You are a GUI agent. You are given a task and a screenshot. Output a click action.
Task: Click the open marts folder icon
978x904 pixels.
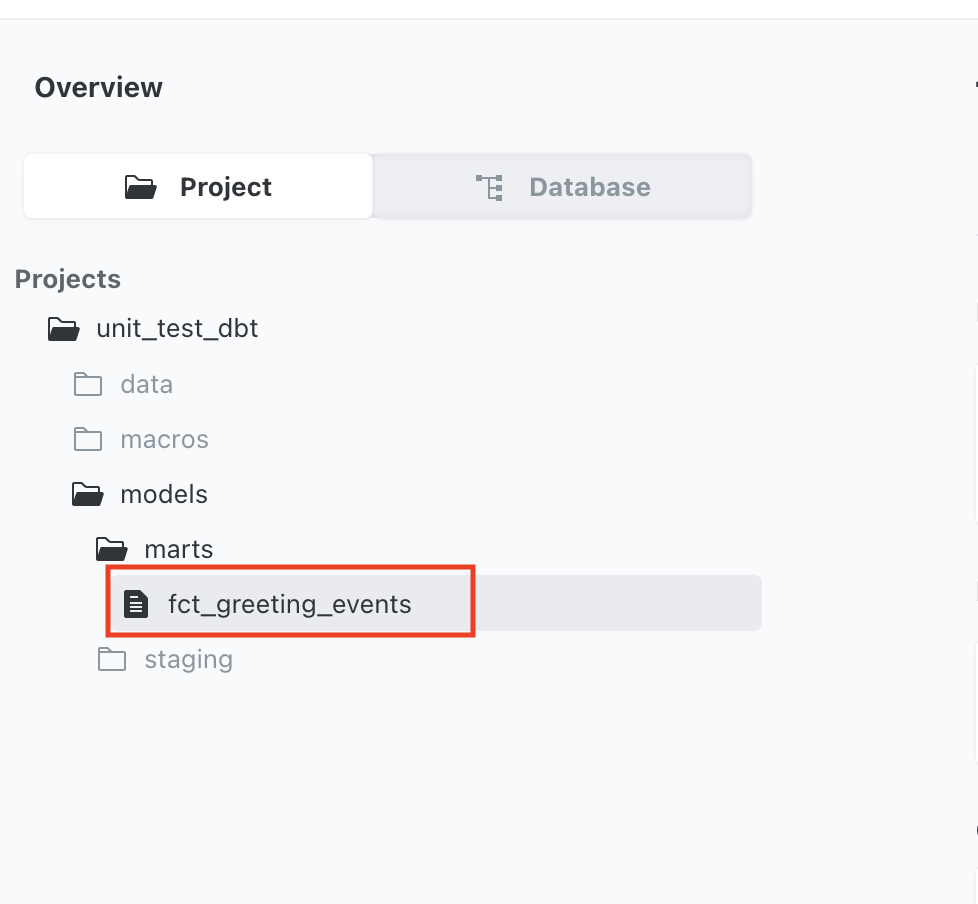point(112,549)
